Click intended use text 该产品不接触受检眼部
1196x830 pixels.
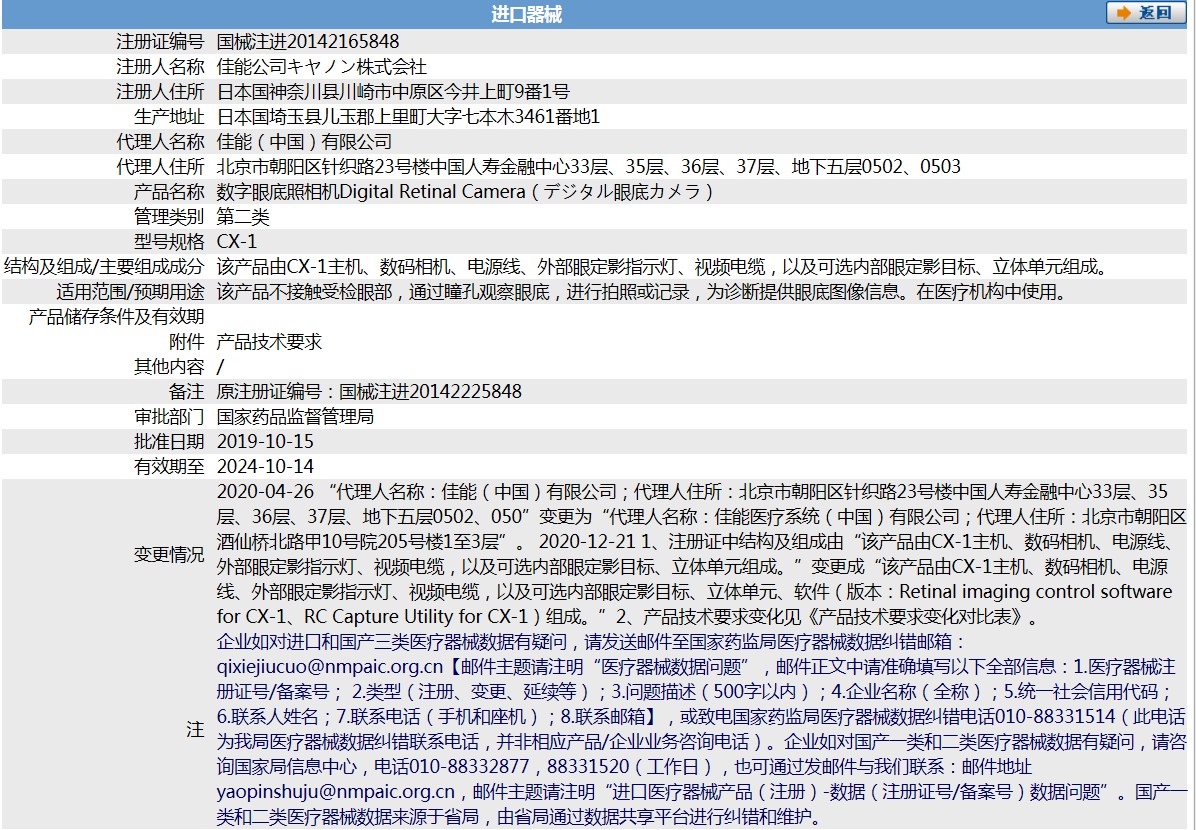pyautogui.click(x=641, y=291)
